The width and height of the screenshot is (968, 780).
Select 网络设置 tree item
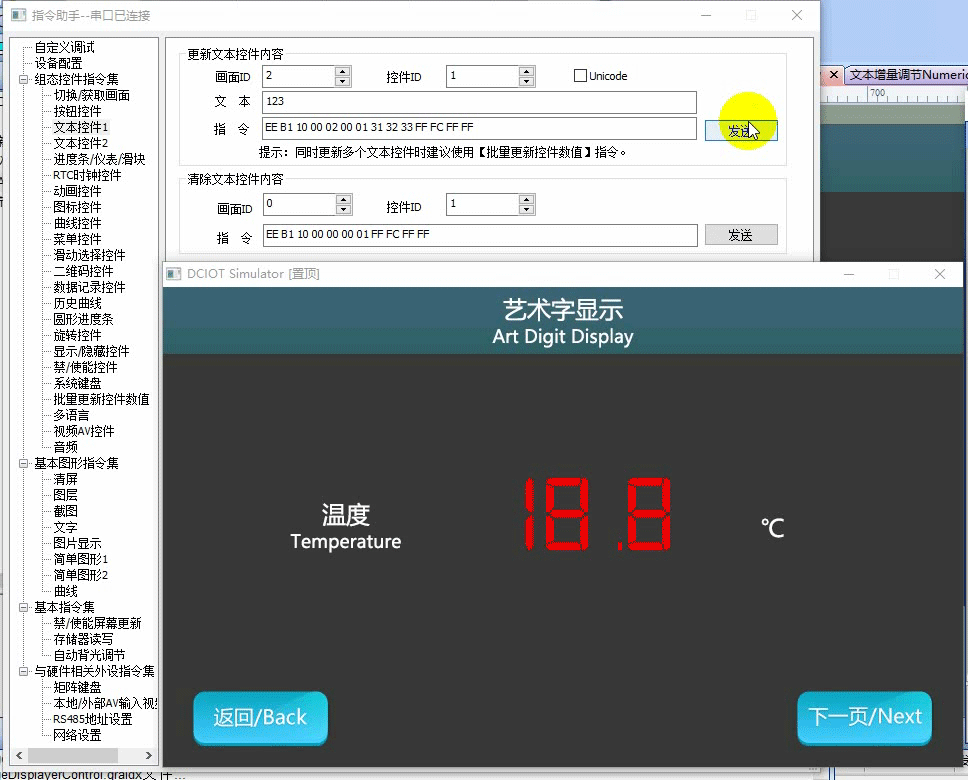pyautogui.click(x=77, y=736)
